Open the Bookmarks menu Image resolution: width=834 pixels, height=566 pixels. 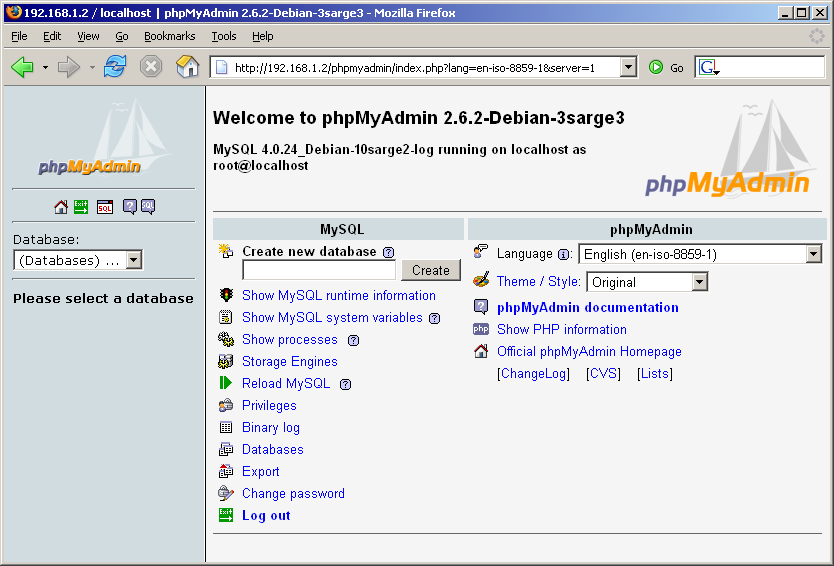coord(170,36)
